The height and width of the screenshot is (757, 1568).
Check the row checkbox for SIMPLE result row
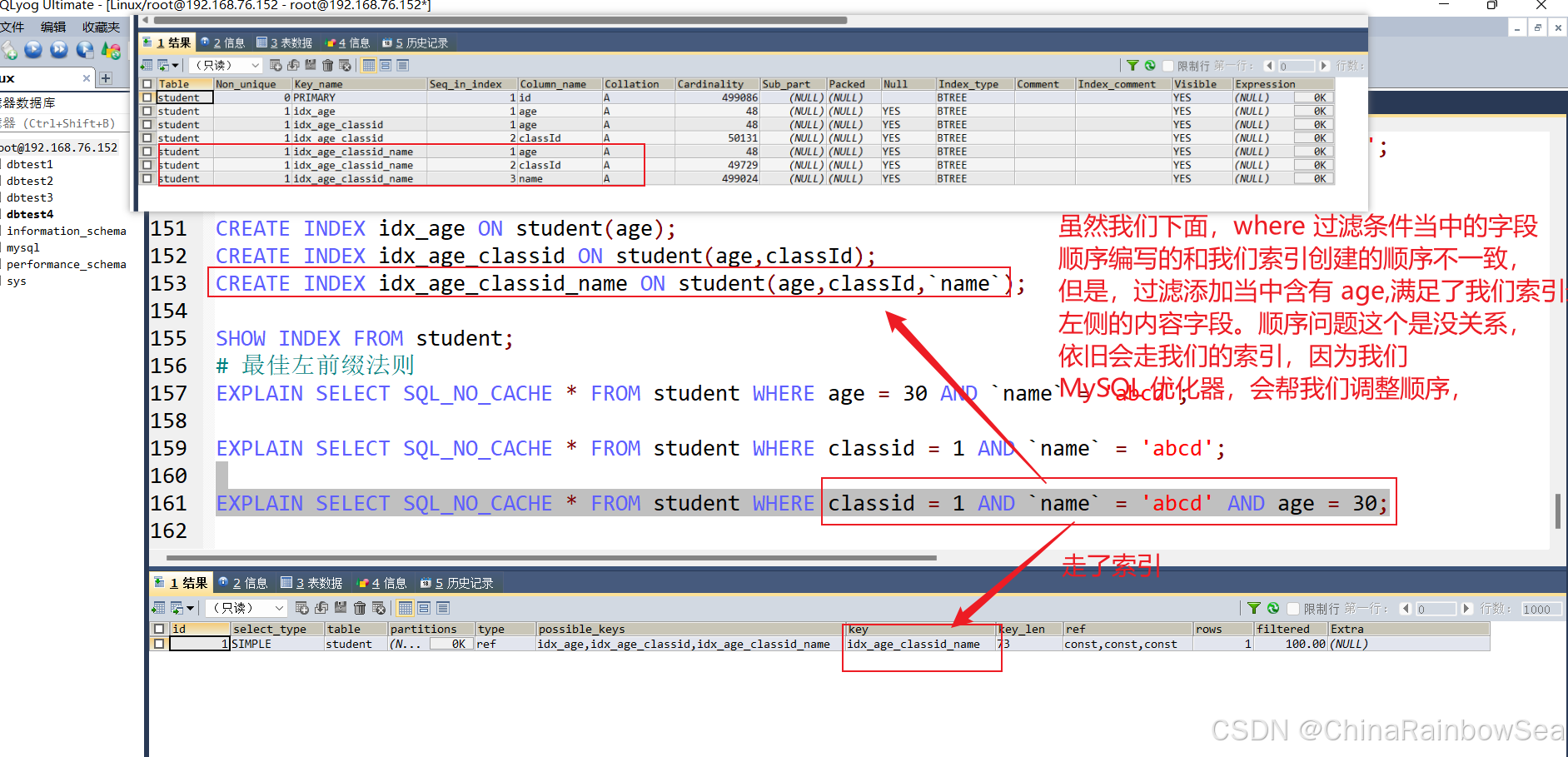(x=159, y=644)
